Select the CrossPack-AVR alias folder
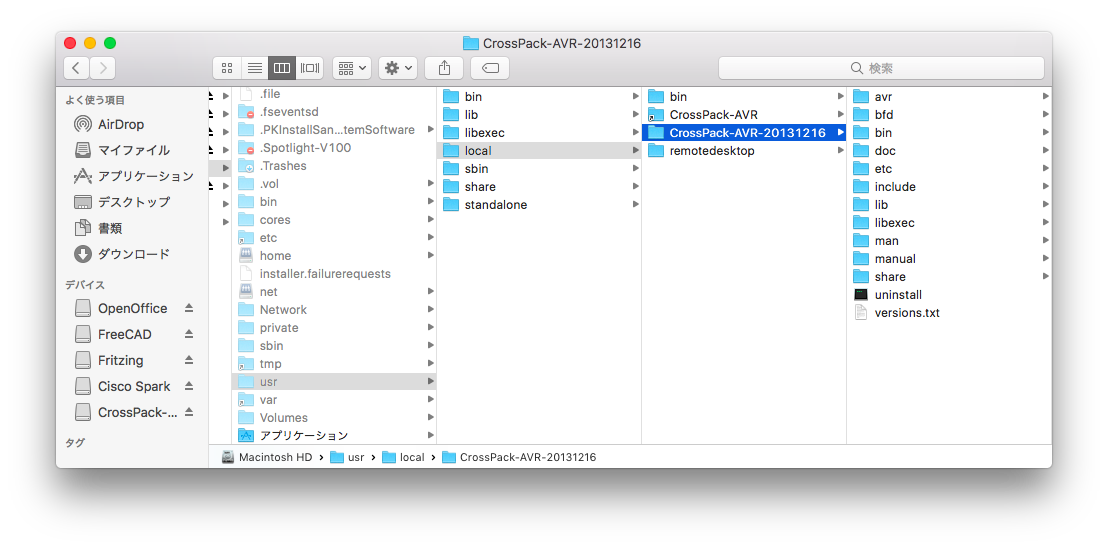 pyautogui.click(x=744, y=114)
